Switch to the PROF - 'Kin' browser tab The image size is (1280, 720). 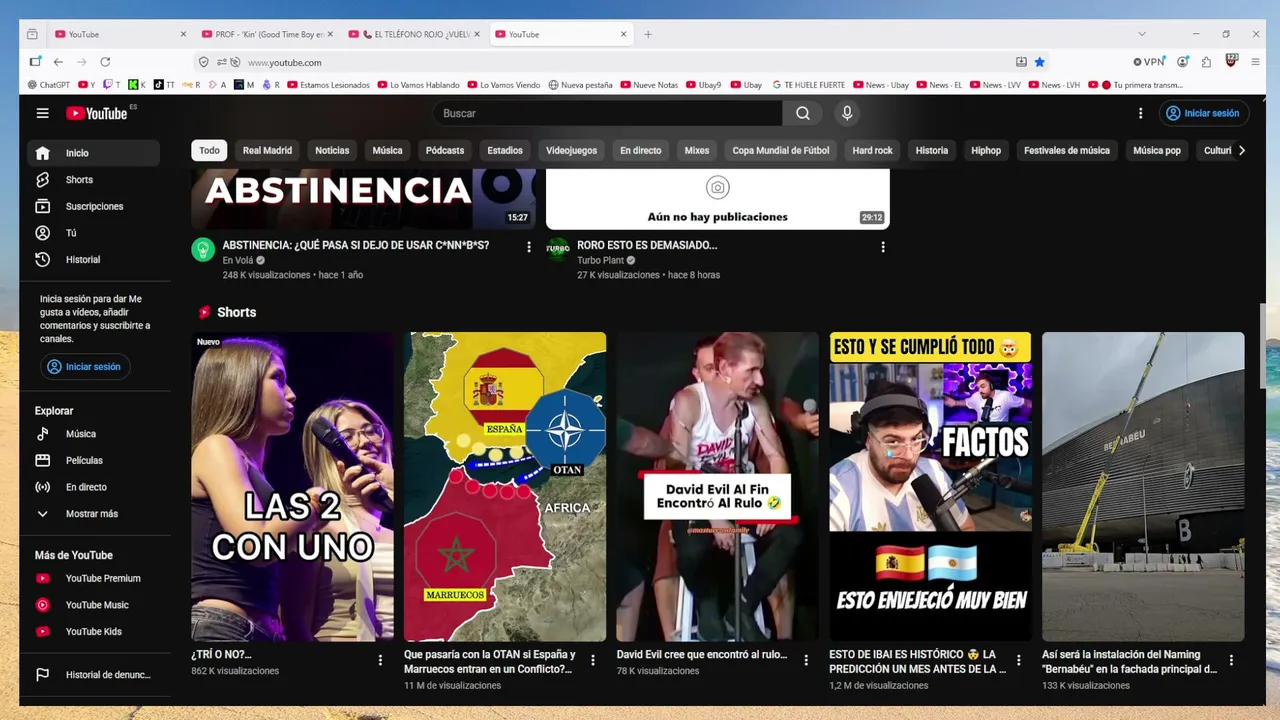tap(268, 34)
